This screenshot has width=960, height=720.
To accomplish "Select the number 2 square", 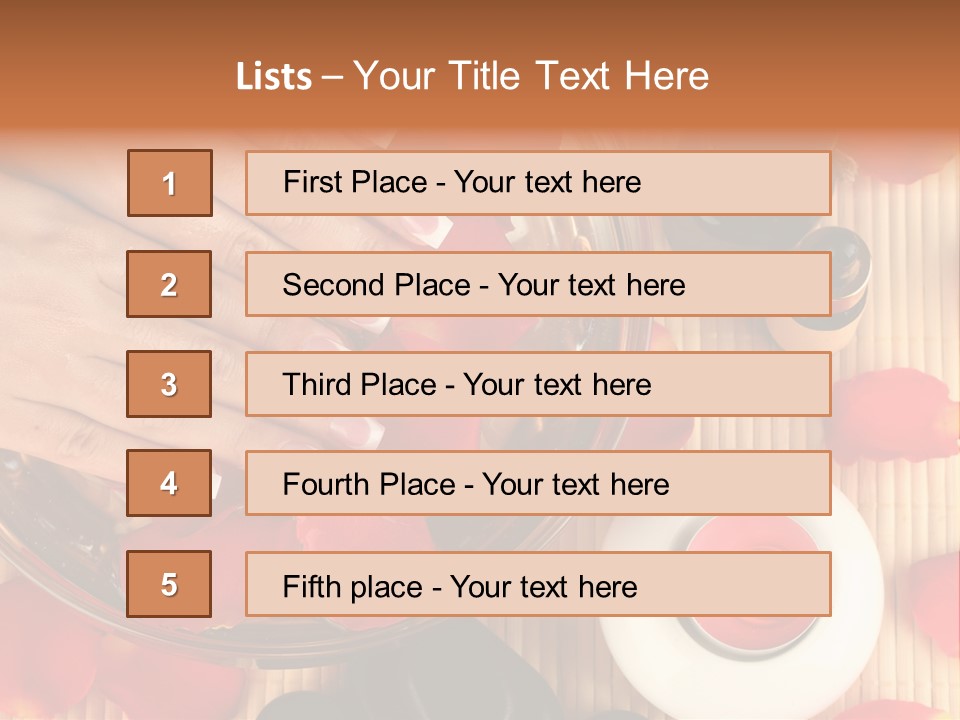I will click(x=169, y=284).
